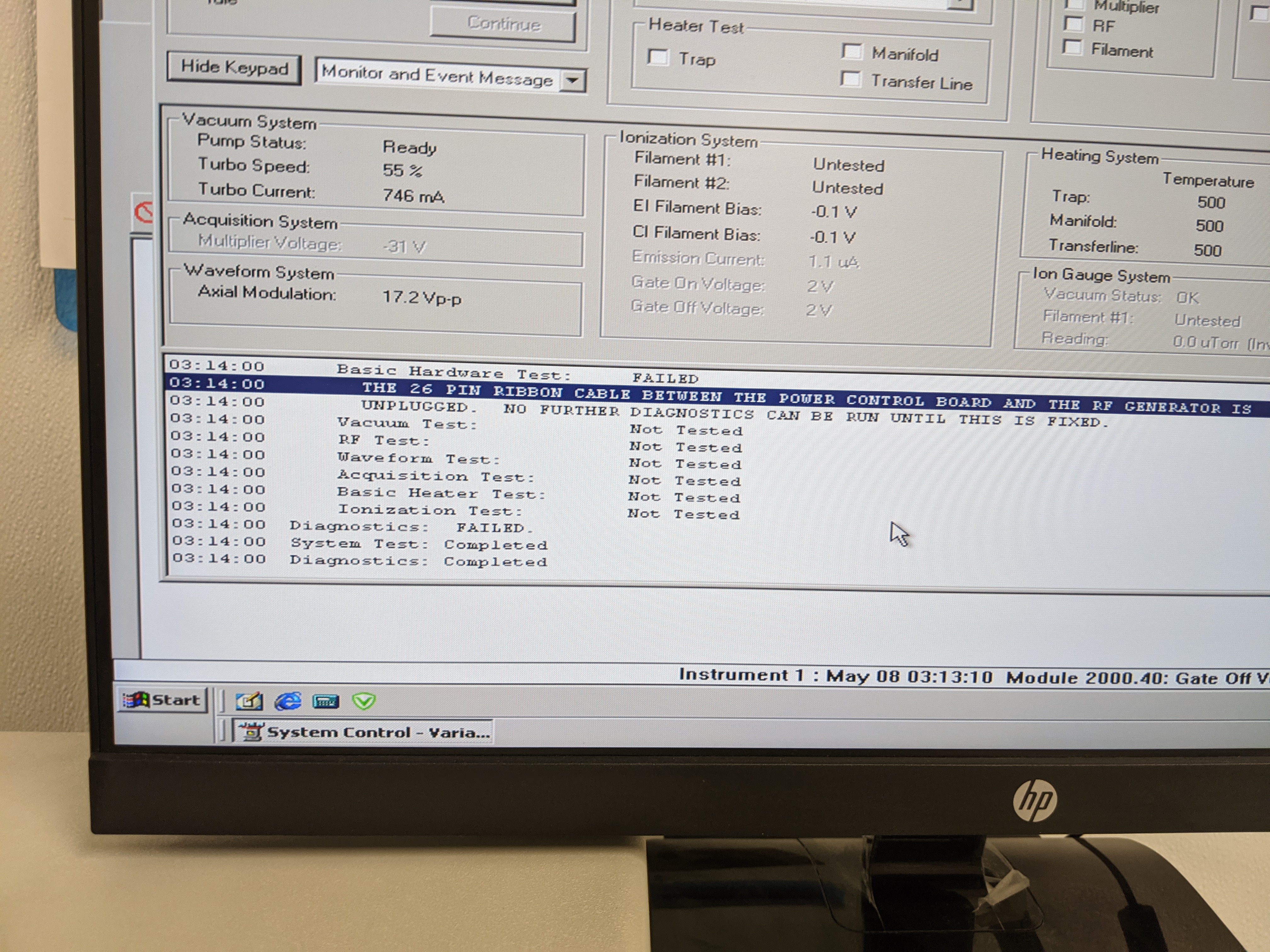Check the Manifold heater test box
The height and width of the screenshot is (952, 1270).
tap(851, 52)
